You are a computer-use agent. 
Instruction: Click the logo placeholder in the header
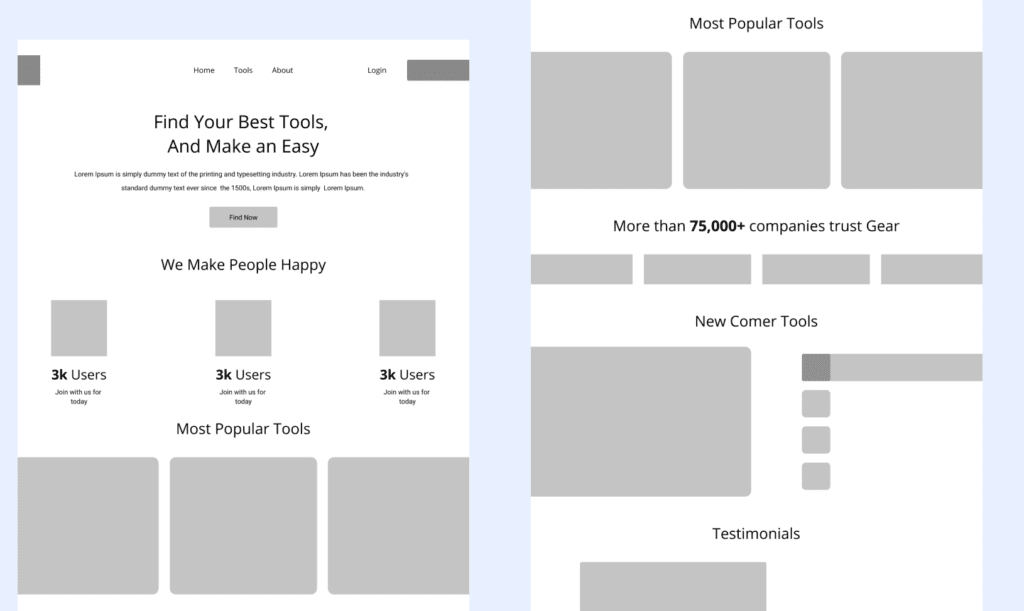29,70
